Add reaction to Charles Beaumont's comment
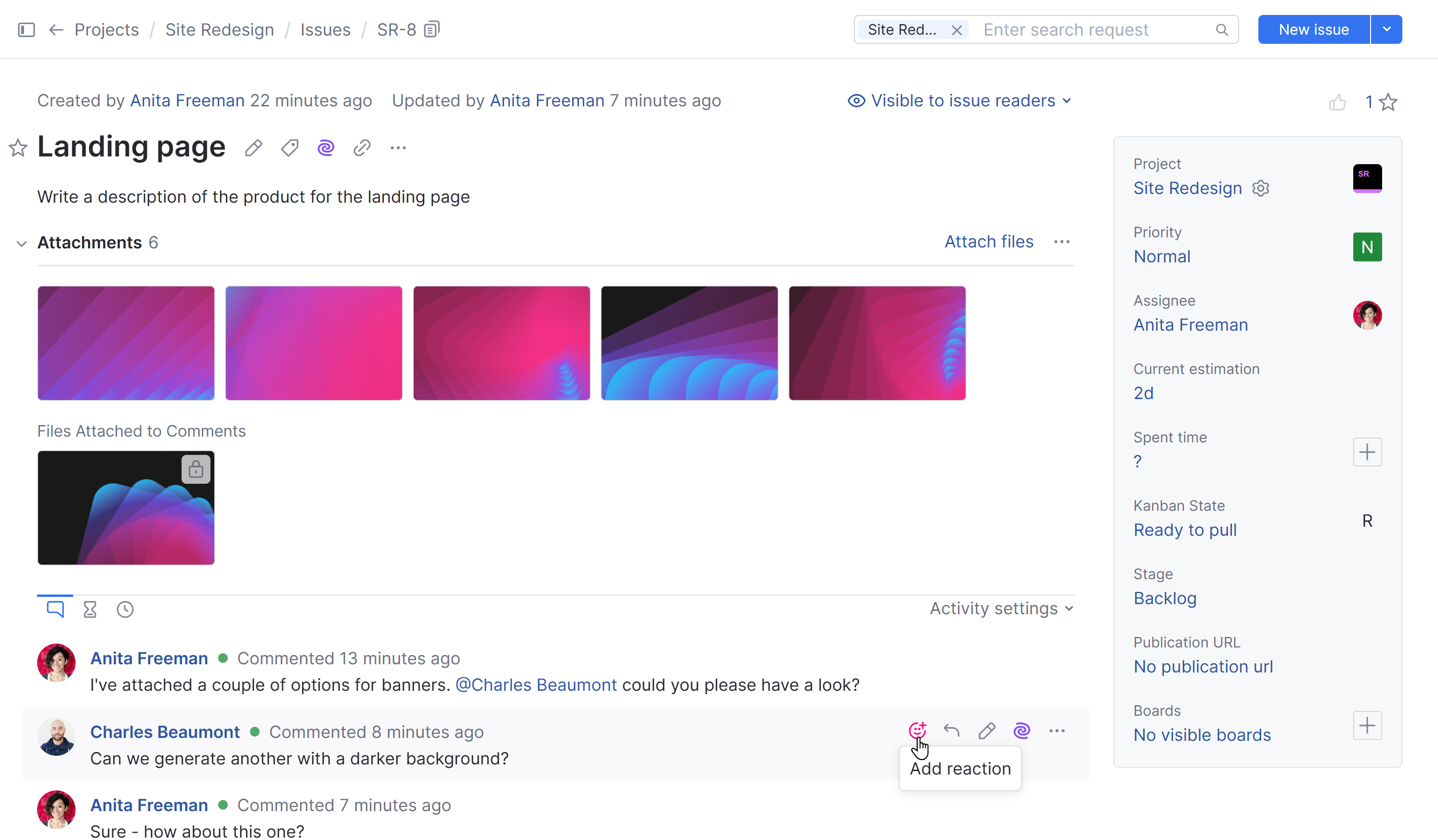The width and height of the screenshot is (1438, 840). click(x=917, y=730)
